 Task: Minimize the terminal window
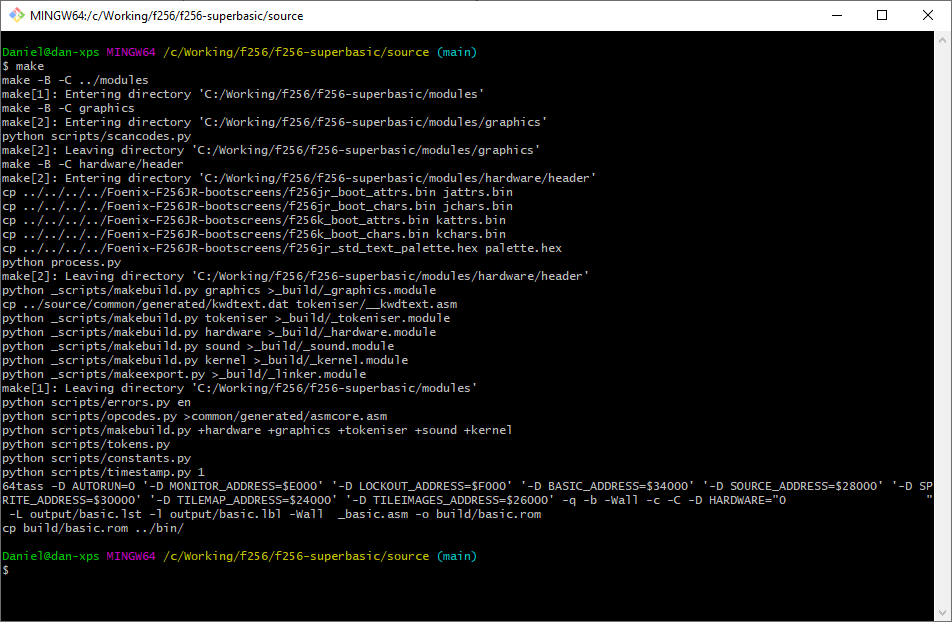pyautogui.click(x=837, y=15)
